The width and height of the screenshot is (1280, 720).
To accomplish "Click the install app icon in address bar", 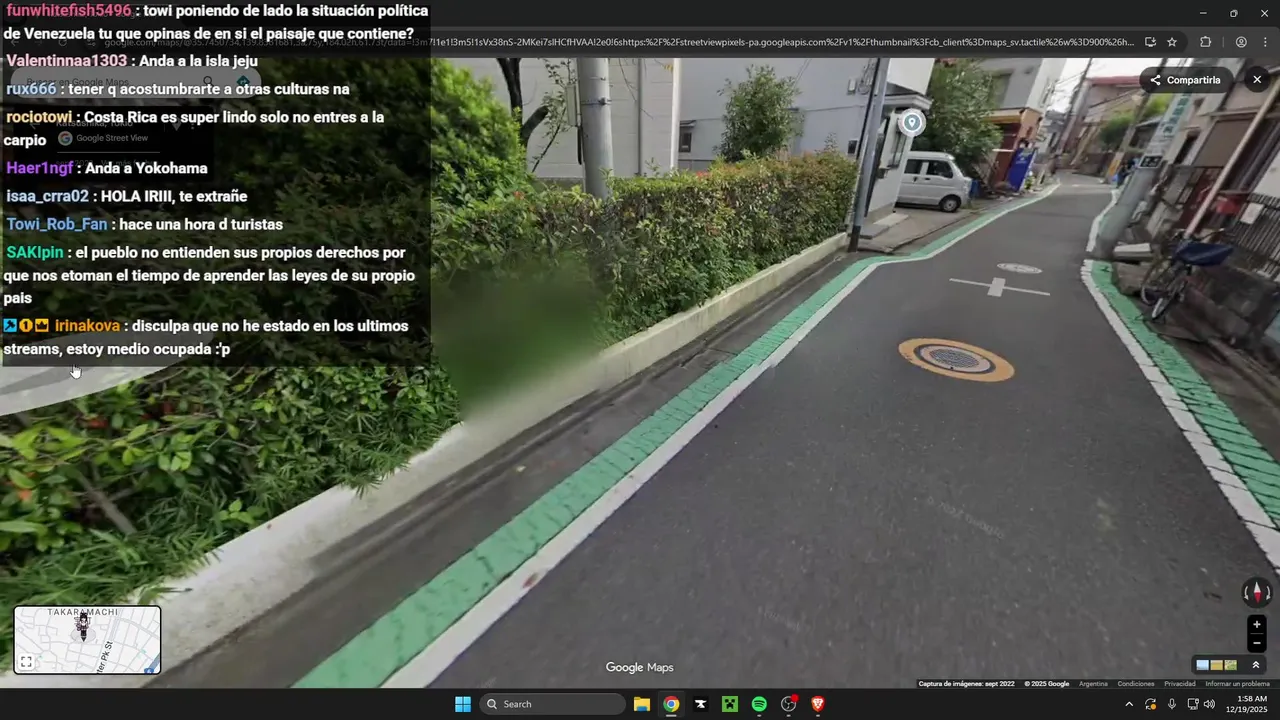I will (x=1150, y=42).
